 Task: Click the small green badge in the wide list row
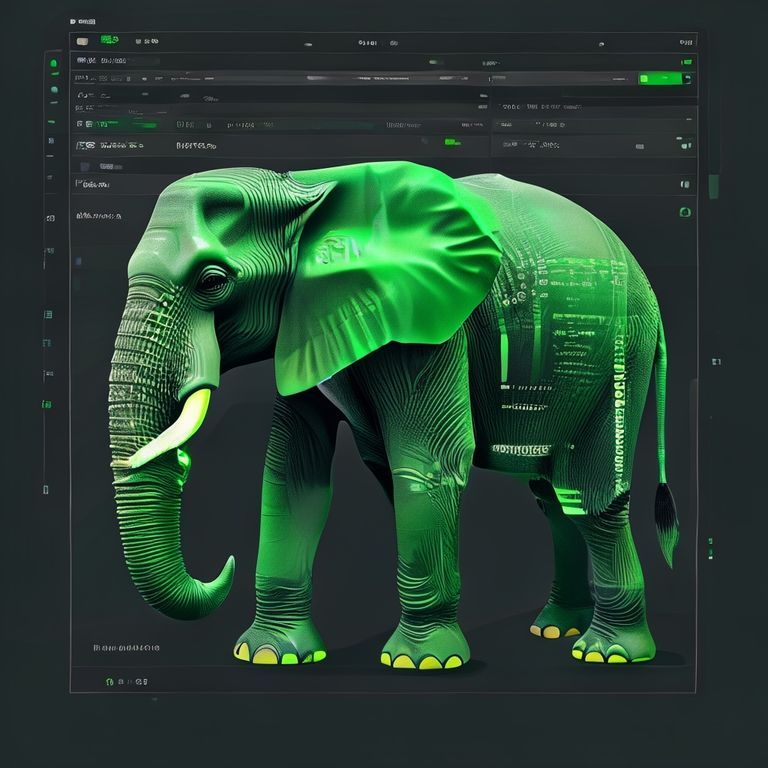click(x=452, y=142)
